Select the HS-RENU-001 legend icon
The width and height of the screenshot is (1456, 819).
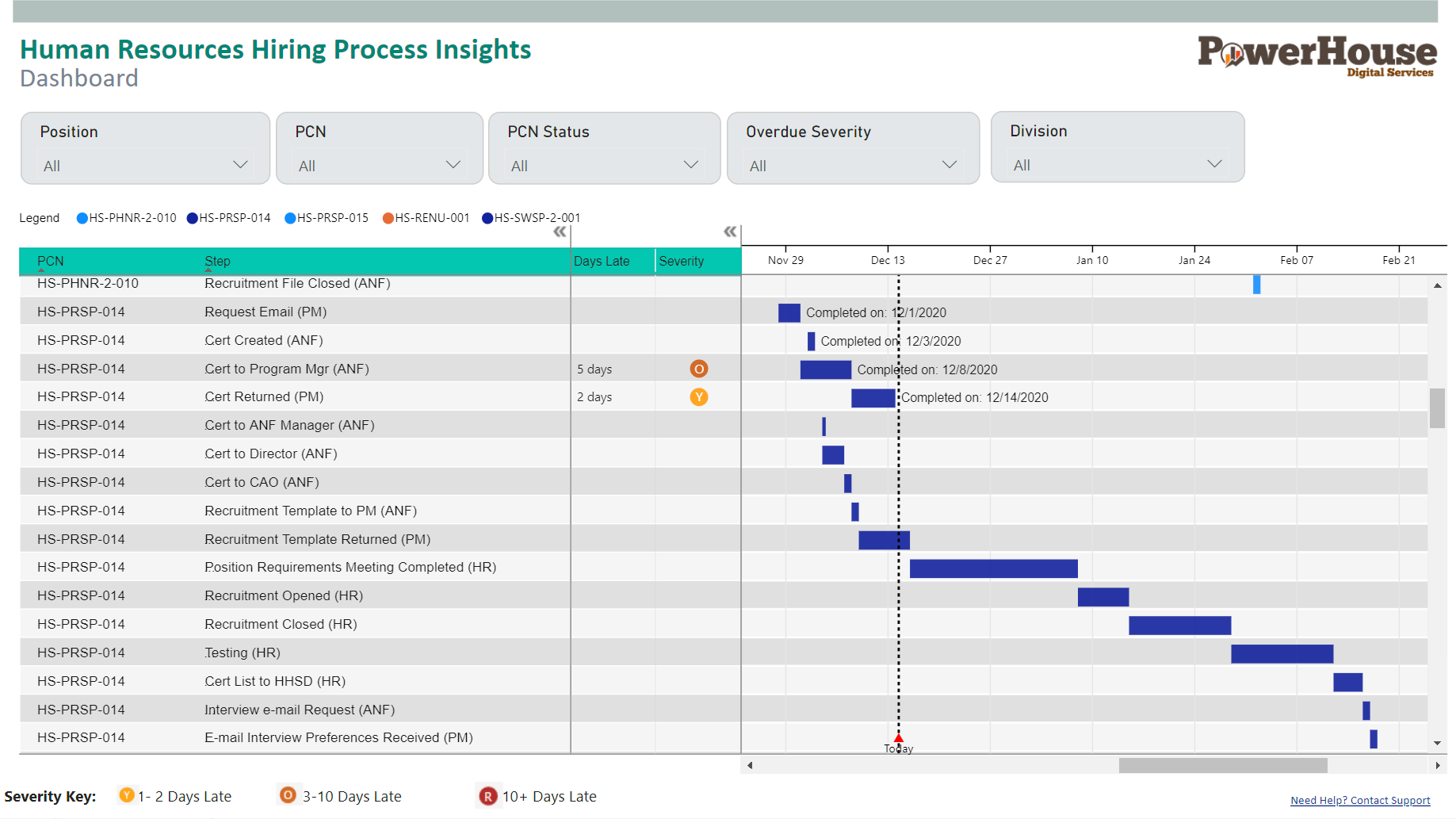pos(387,218)
